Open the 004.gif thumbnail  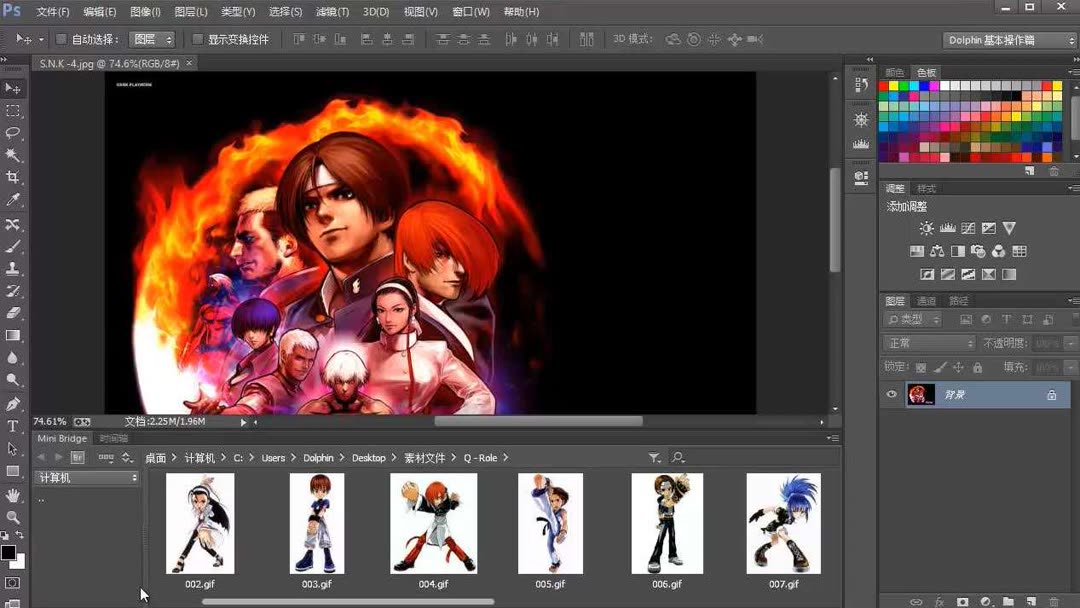click(433, 523)
